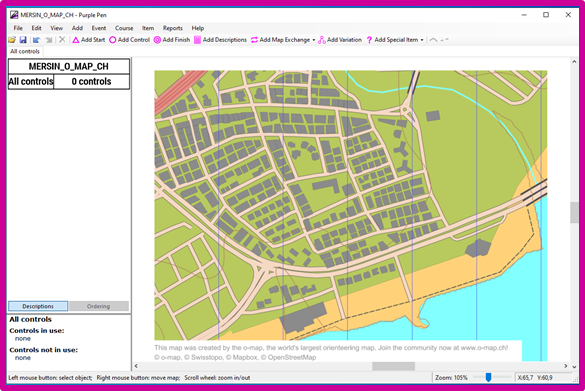Click the vertical scrollbar down arrow

pyautogui.click(x=574, y=367)
